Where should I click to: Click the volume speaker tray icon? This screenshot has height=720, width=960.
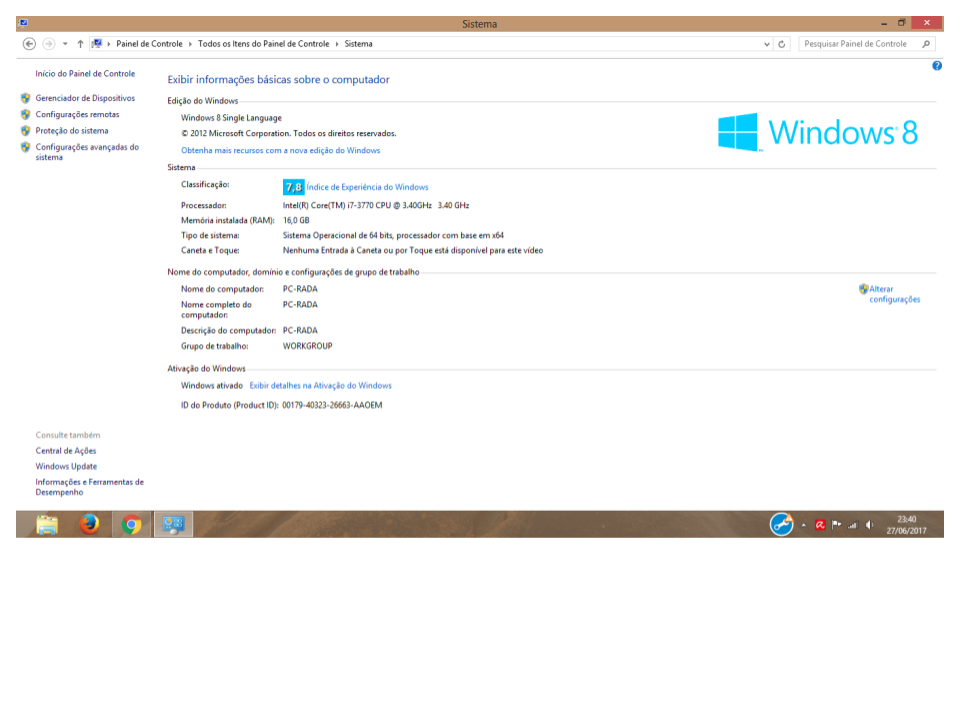[x=869, y=525]
